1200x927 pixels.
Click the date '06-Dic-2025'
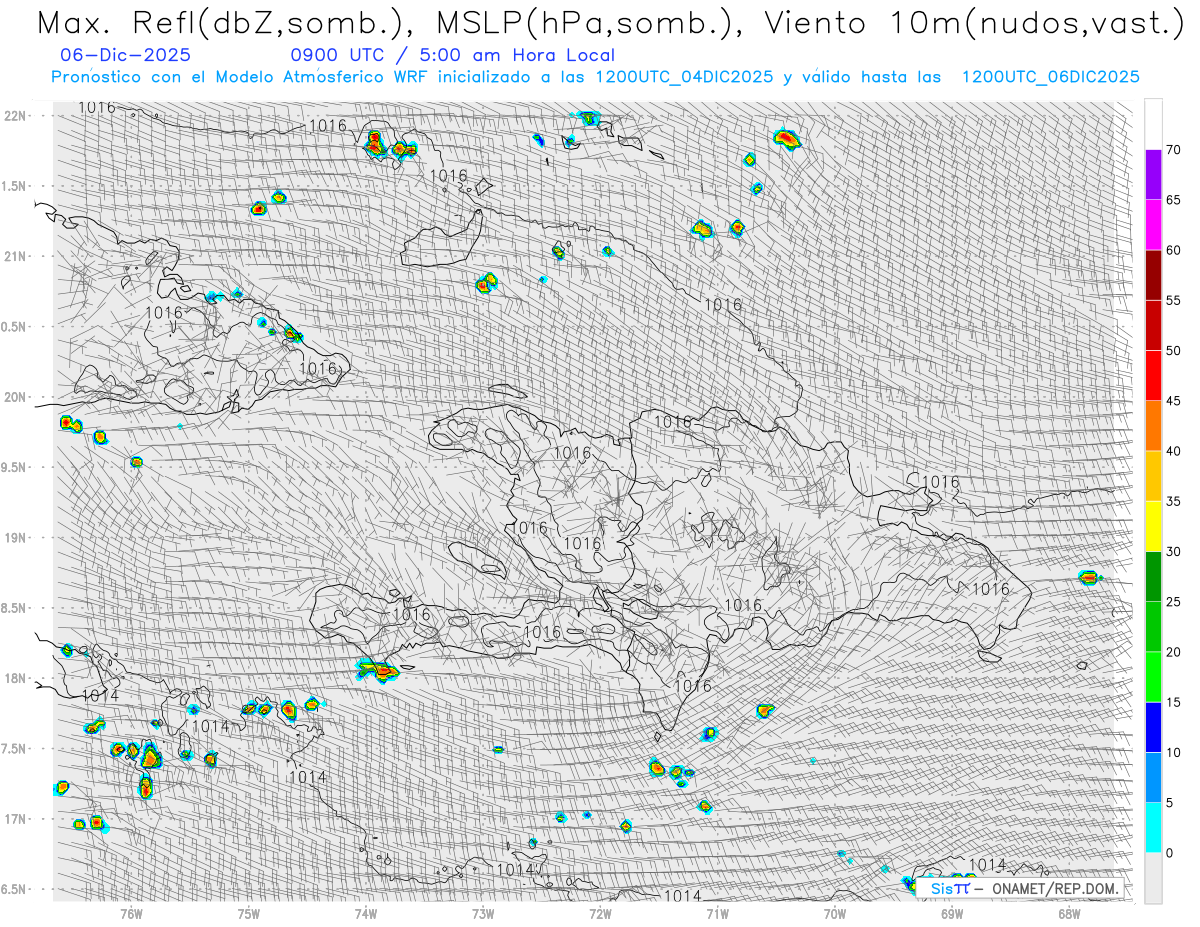pyautogui.click(x=125, y=56)
